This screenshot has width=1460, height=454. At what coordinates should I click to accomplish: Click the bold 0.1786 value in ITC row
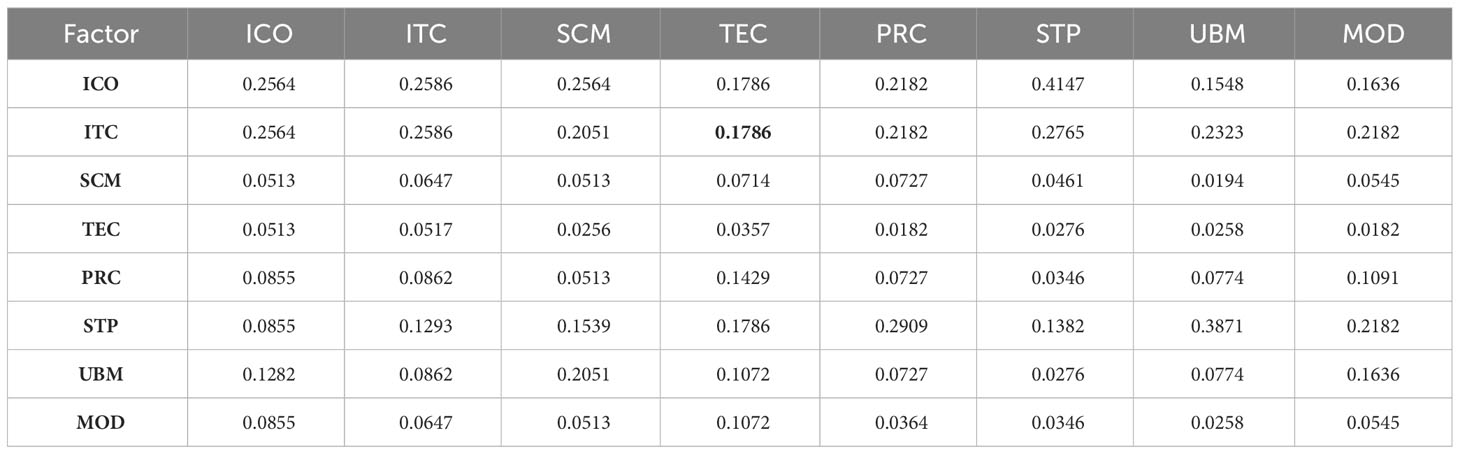[x=743, y=133]
